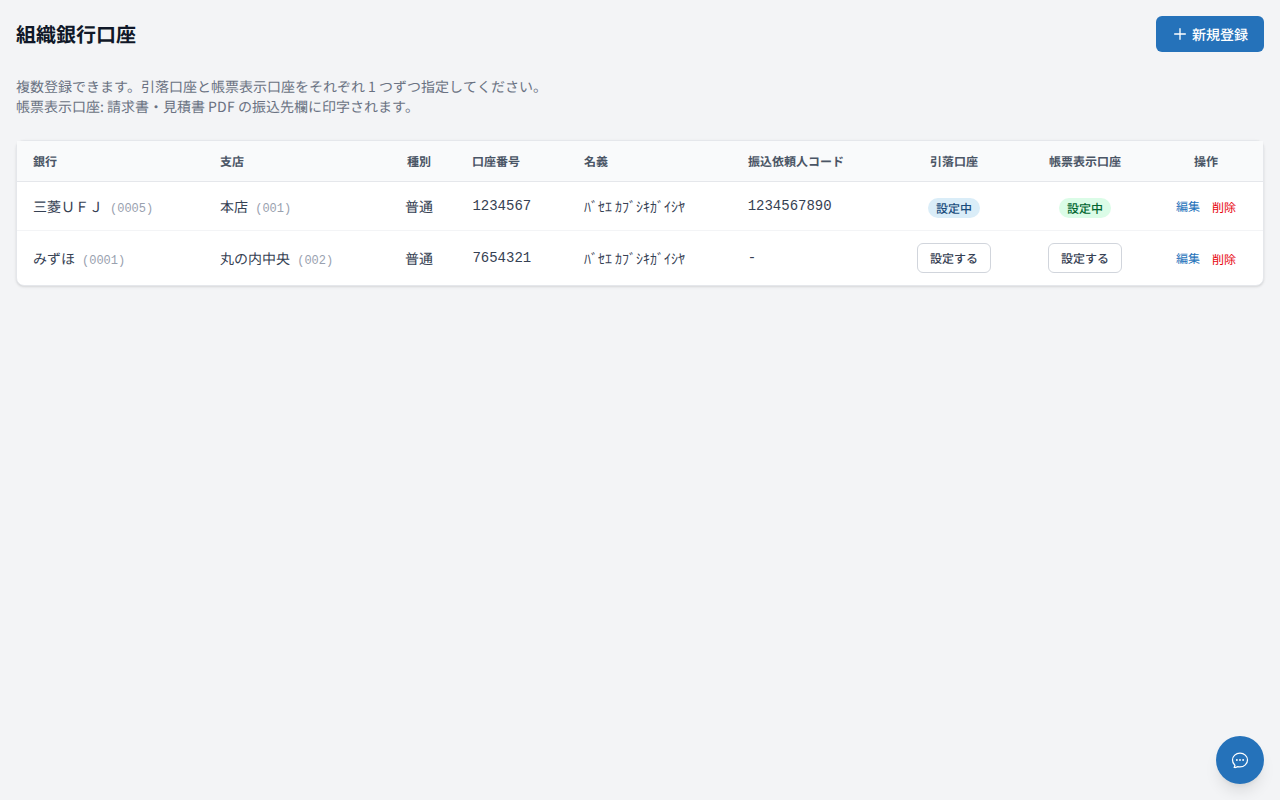Click 普通 type in みずほ row
The image size is (1280, 800).
pyautogui.click(x=419, y=259)
